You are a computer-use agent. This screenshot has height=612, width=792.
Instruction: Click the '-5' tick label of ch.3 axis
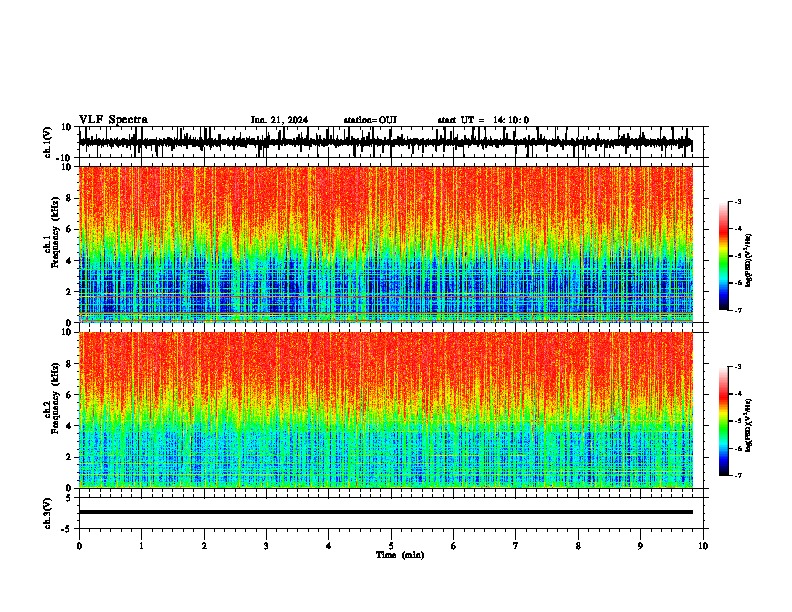click(67, 529)
